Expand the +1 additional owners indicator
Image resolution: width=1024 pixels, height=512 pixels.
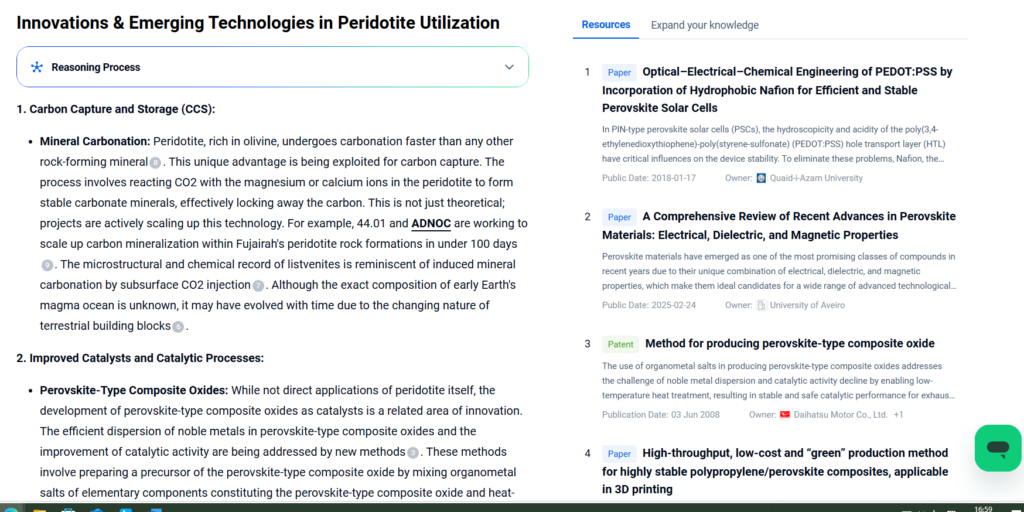[898, 414]
